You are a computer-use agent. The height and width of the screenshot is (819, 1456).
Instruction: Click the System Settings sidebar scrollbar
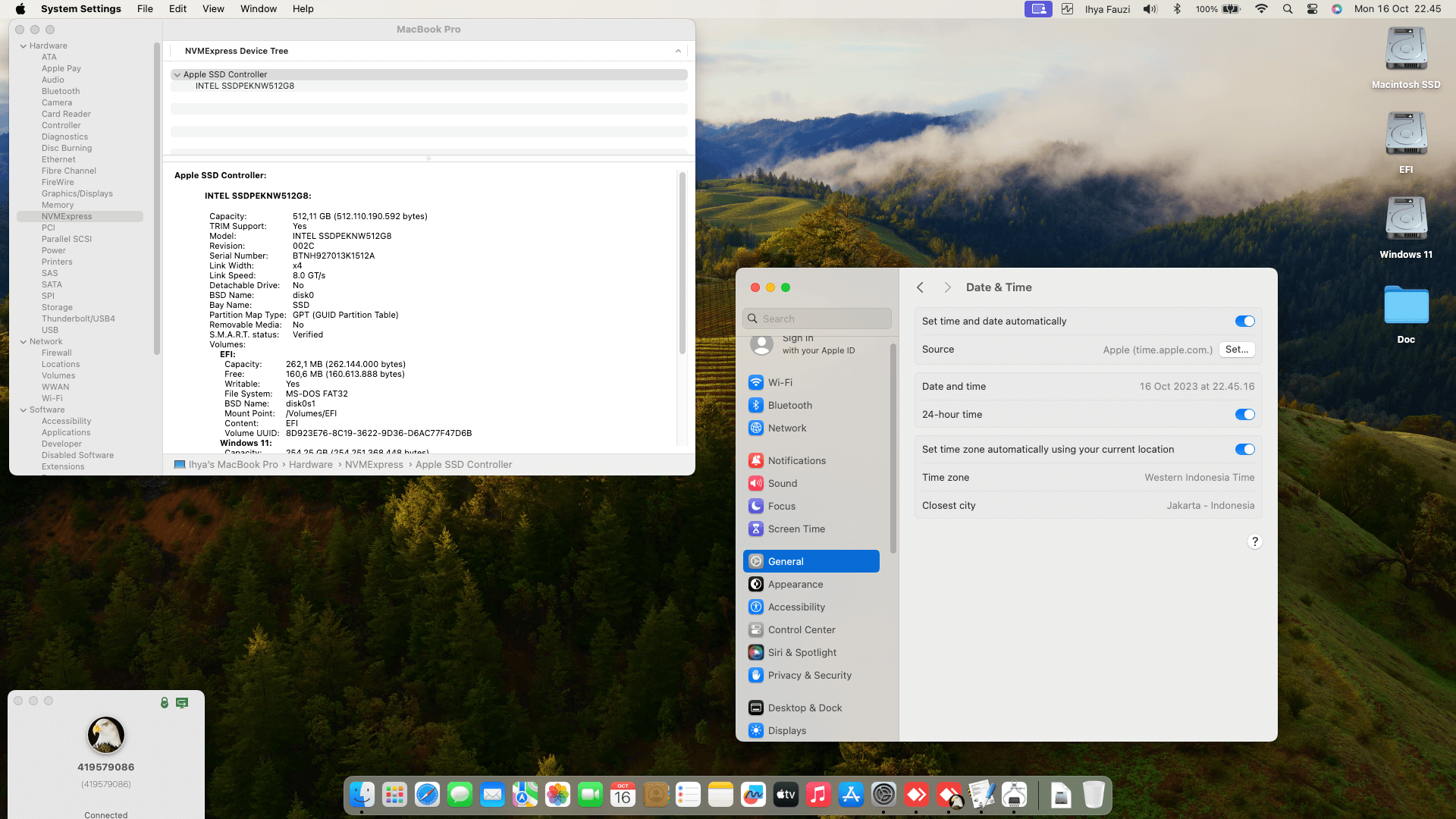click(893, 448)
